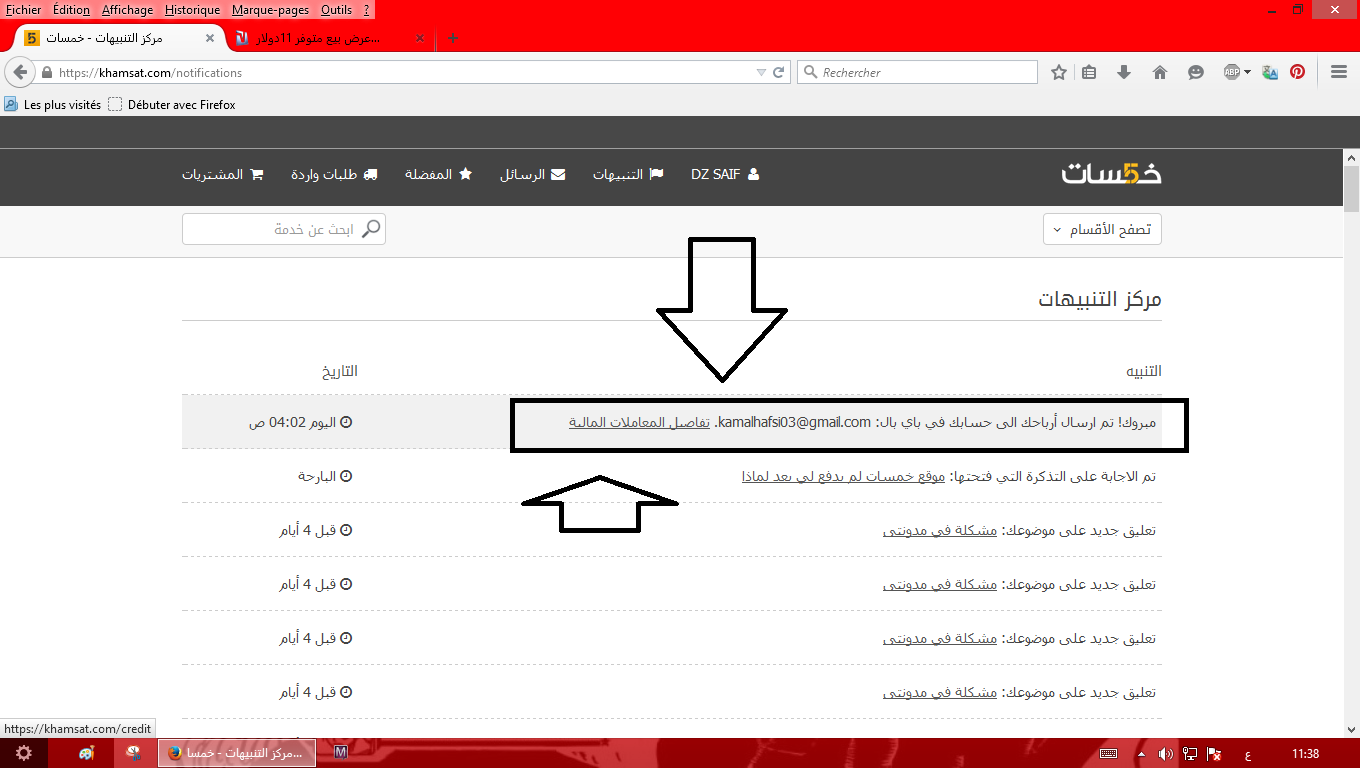Open the Historique menu
1360x782 pixels.
192,9
